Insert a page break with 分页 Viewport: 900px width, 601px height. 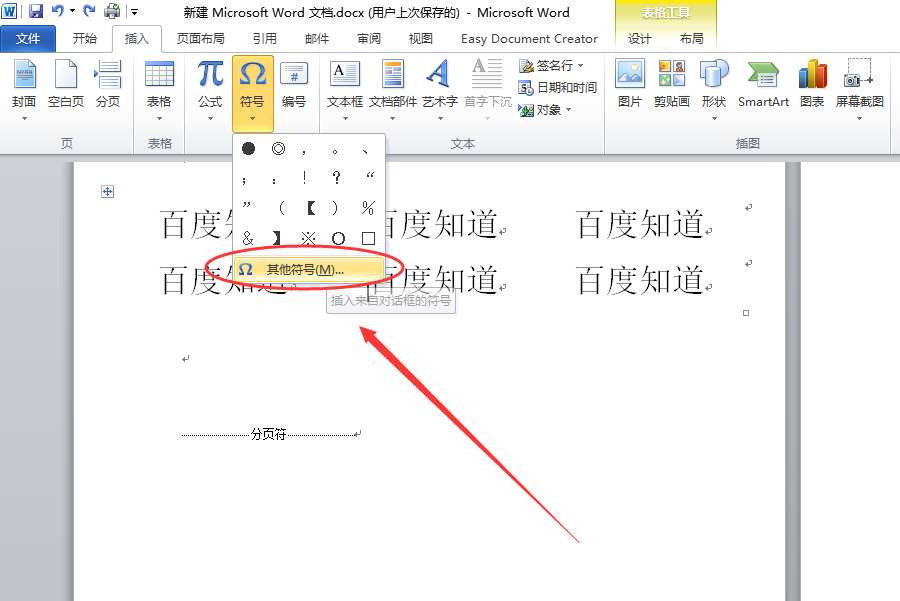coord(108,84)
